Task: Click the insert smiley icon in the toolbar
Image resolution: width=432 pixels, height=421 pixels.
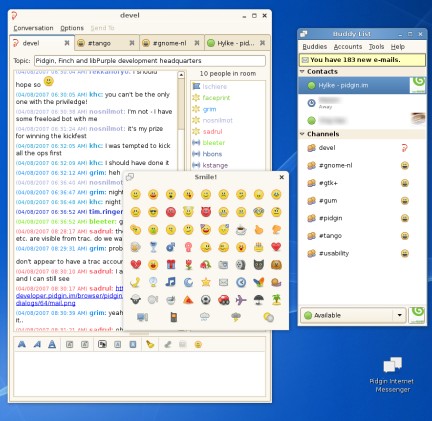Action: coord(198,344)
